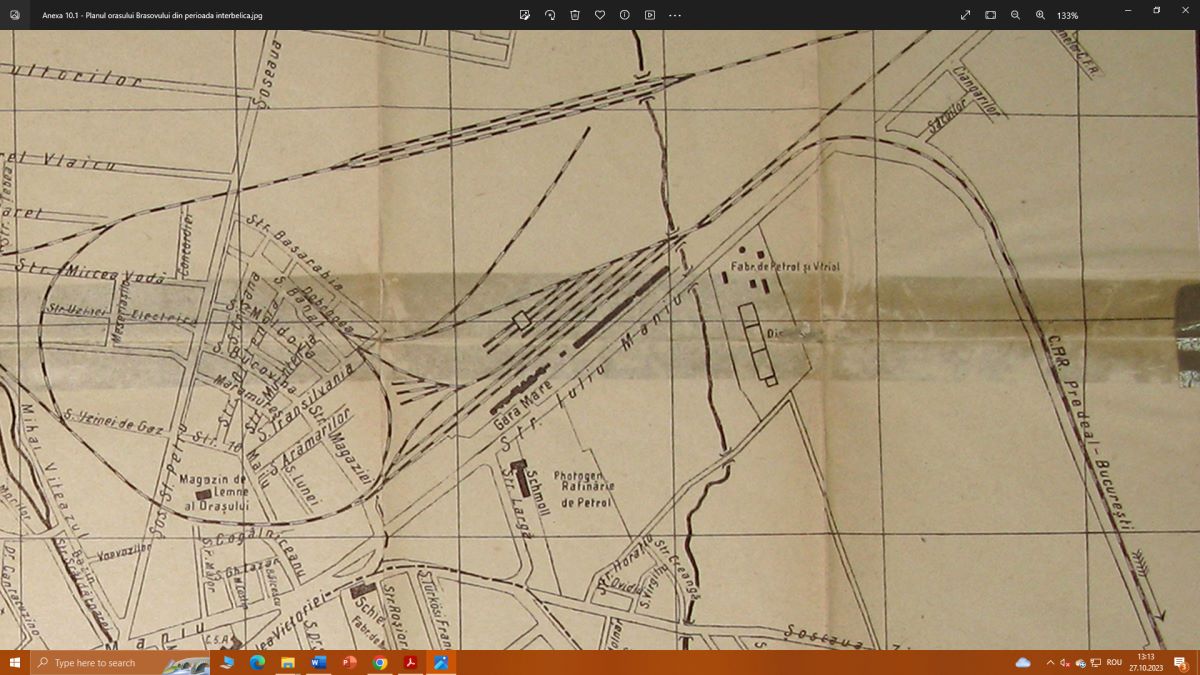
Task: Delete the photo with trash icon
Action: click(575, 15)
